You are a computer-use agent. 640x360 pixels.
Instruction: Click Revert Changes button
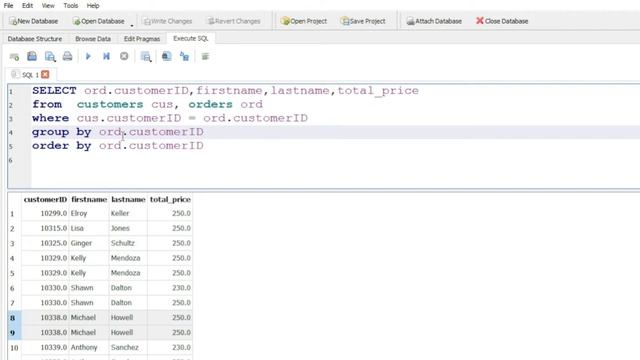[x=234, y=21]
